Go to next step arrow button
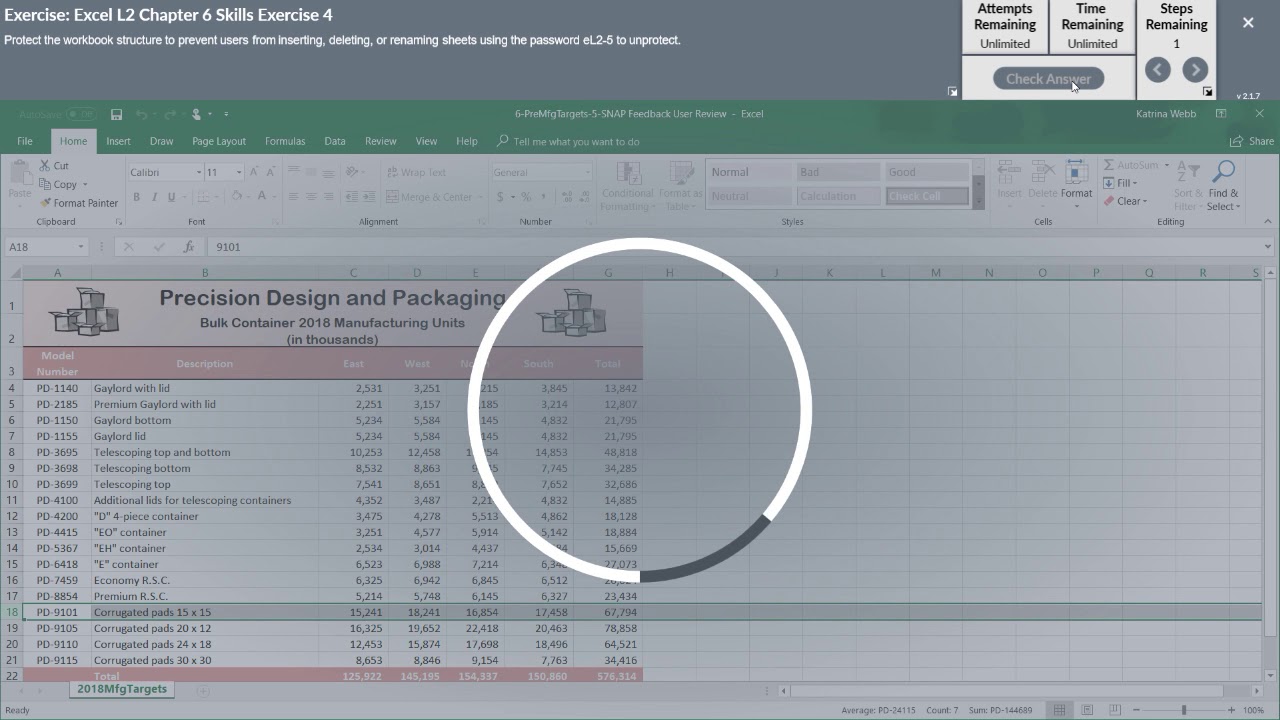Image resolution: width=1280 pixels, height=720 pixels. coord(1195,69)
